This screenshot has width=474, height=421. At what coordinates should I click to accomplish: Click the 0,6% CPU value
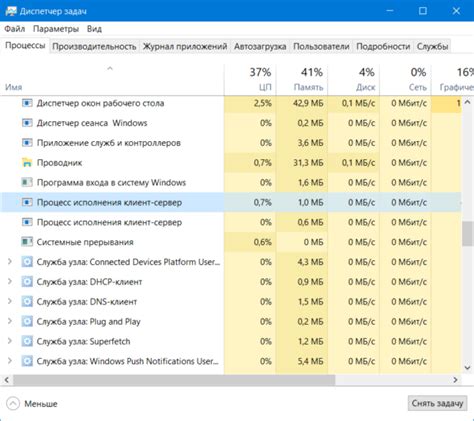[x=263, y=242]
